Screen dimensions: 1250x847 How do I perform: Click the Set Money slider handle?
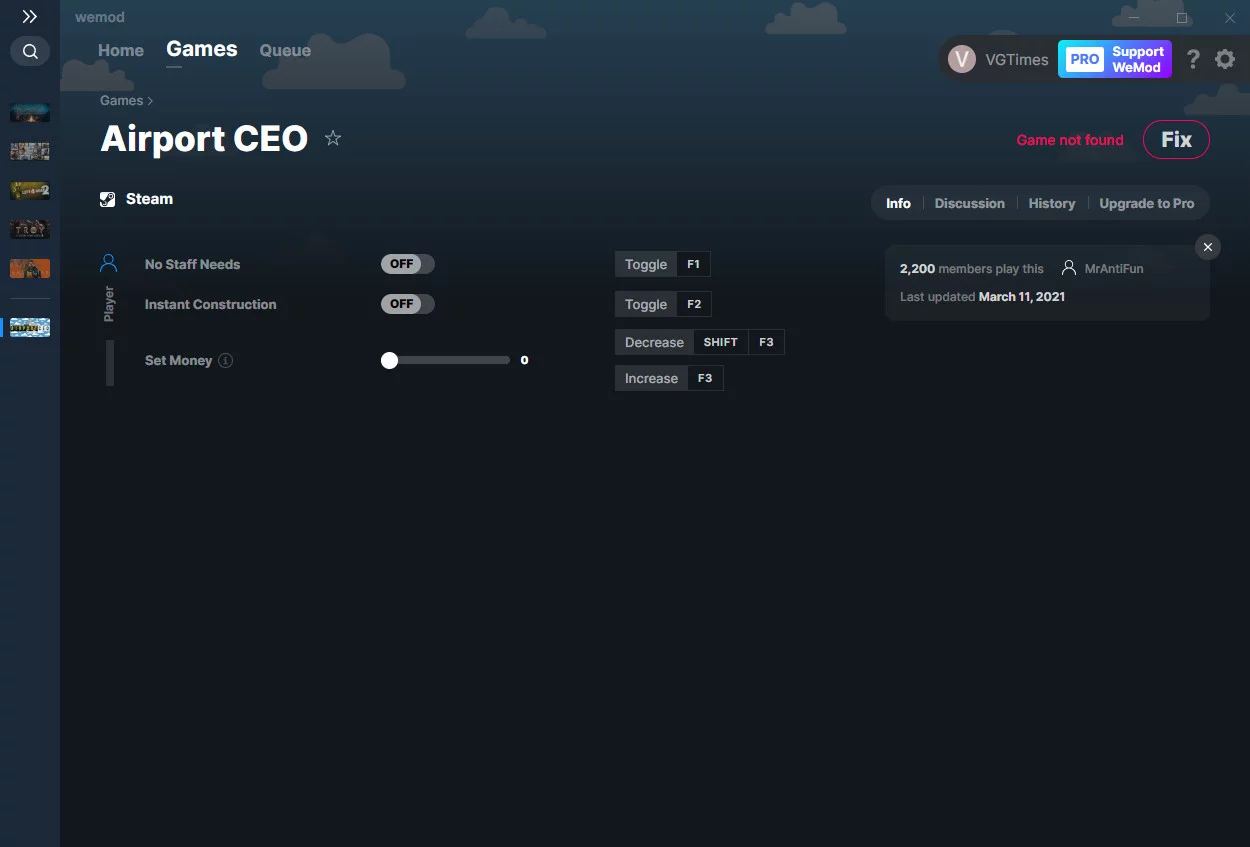coord(390,360)
